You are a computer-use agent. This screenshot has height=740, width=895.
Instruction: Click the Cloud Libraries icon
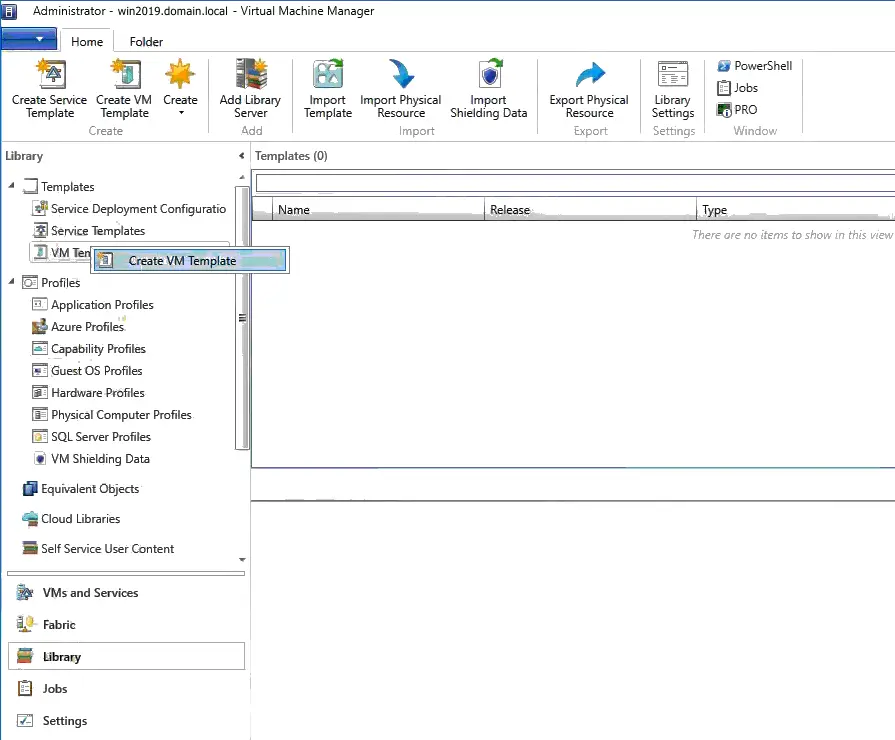(30, 518)
